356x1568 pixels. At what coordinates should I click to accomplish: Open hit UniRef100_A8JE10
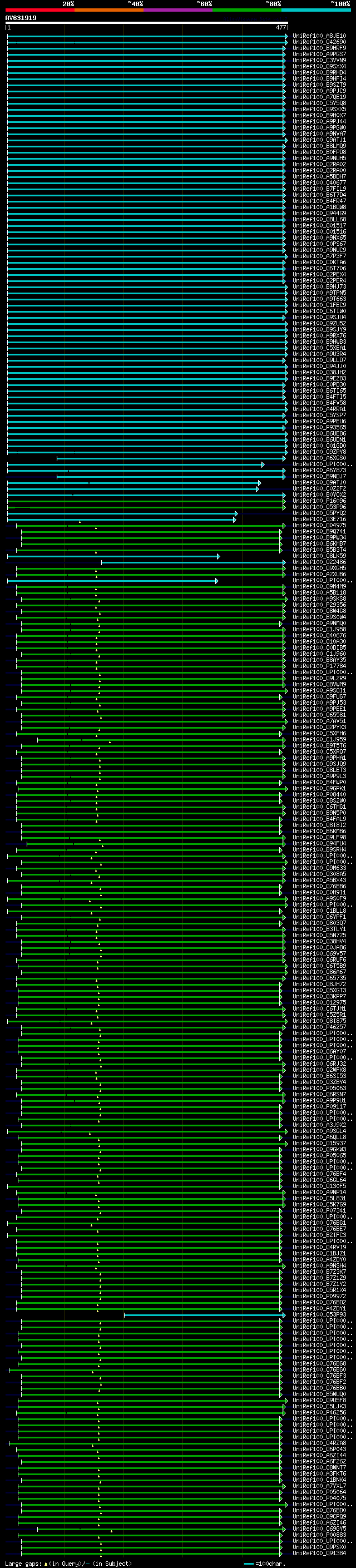click(x=319, y=36)
